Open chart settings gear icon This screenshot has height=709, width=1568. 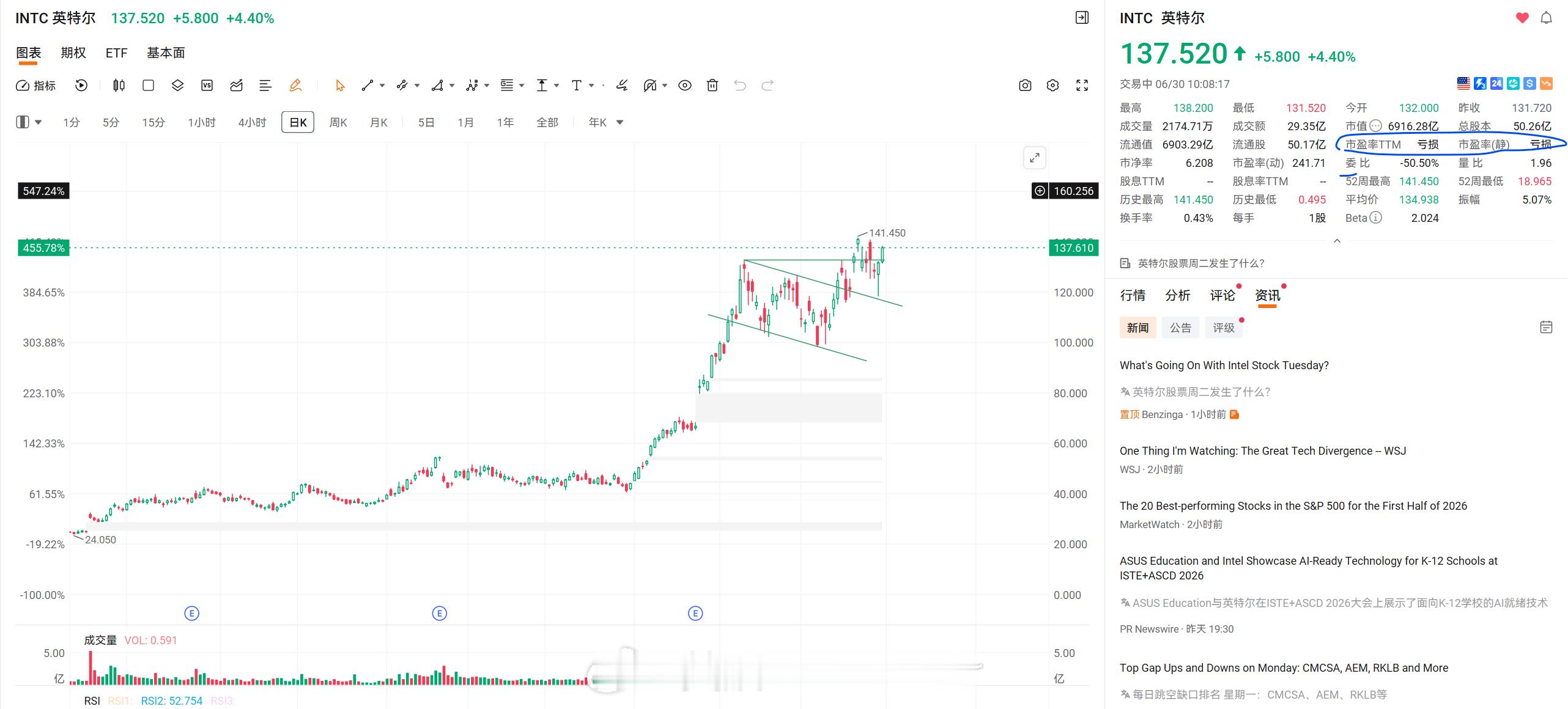1052,86
